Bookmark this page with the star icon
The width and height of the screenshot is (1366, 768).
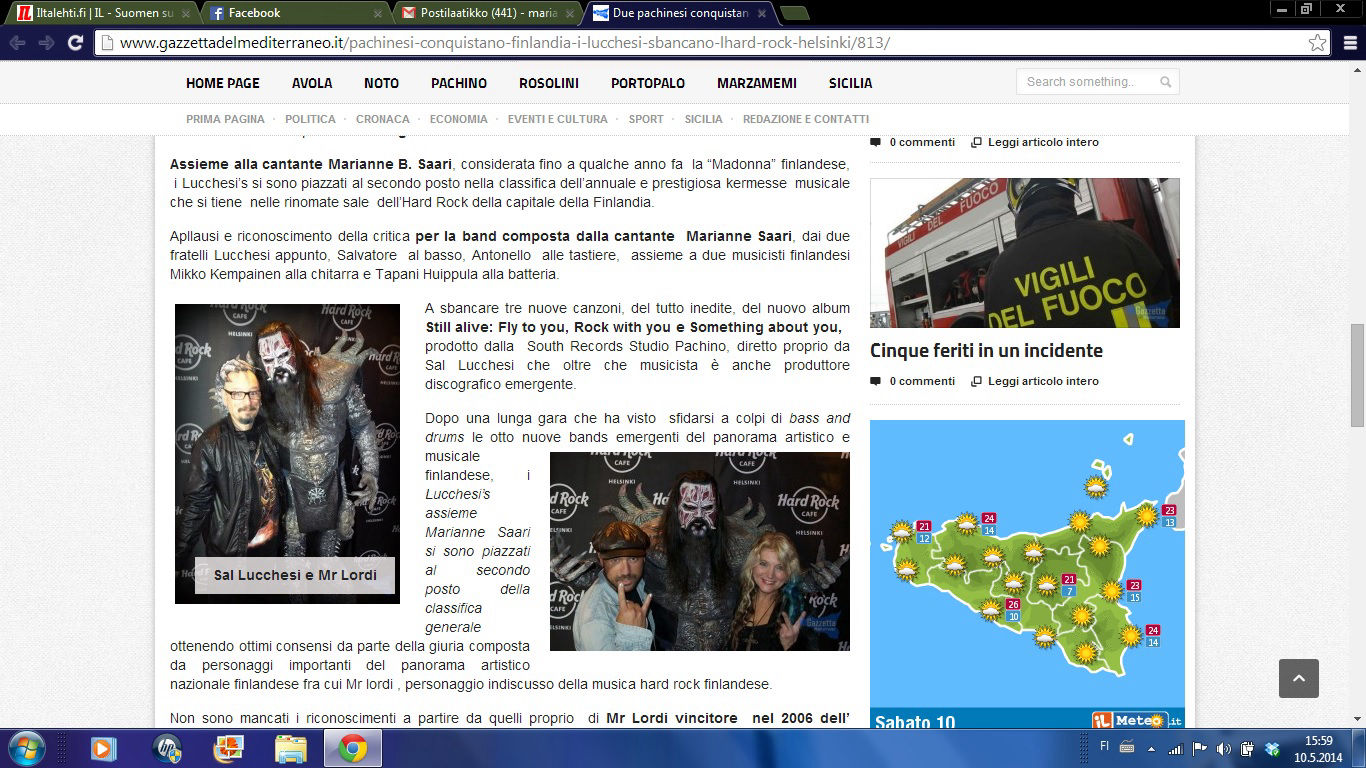tap(1318, 43)
